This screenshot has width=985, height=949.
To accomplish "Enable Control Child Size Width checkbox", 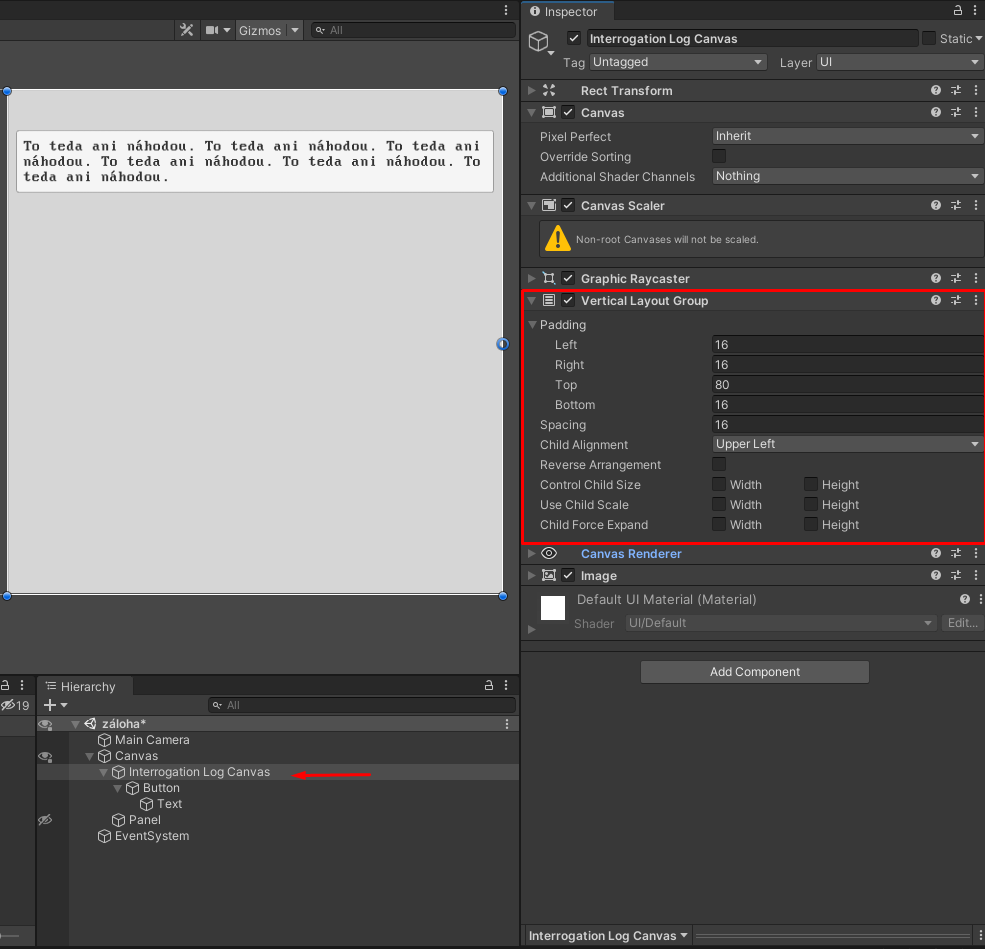I will click(719, 485).
